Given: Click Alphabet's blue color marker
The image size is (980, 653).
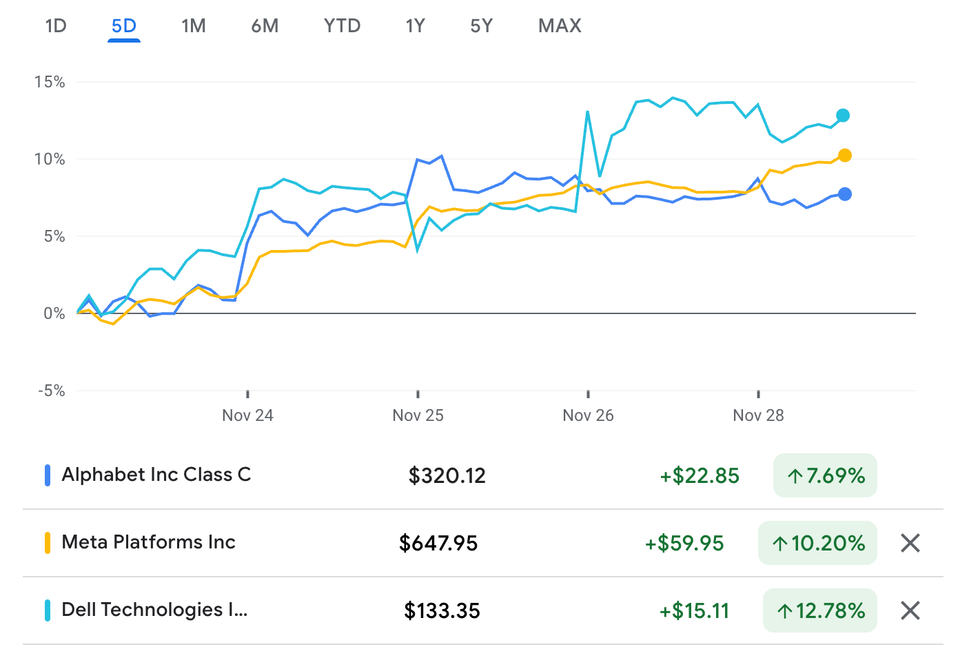Looking at the screenshot, I should (47, 476).
